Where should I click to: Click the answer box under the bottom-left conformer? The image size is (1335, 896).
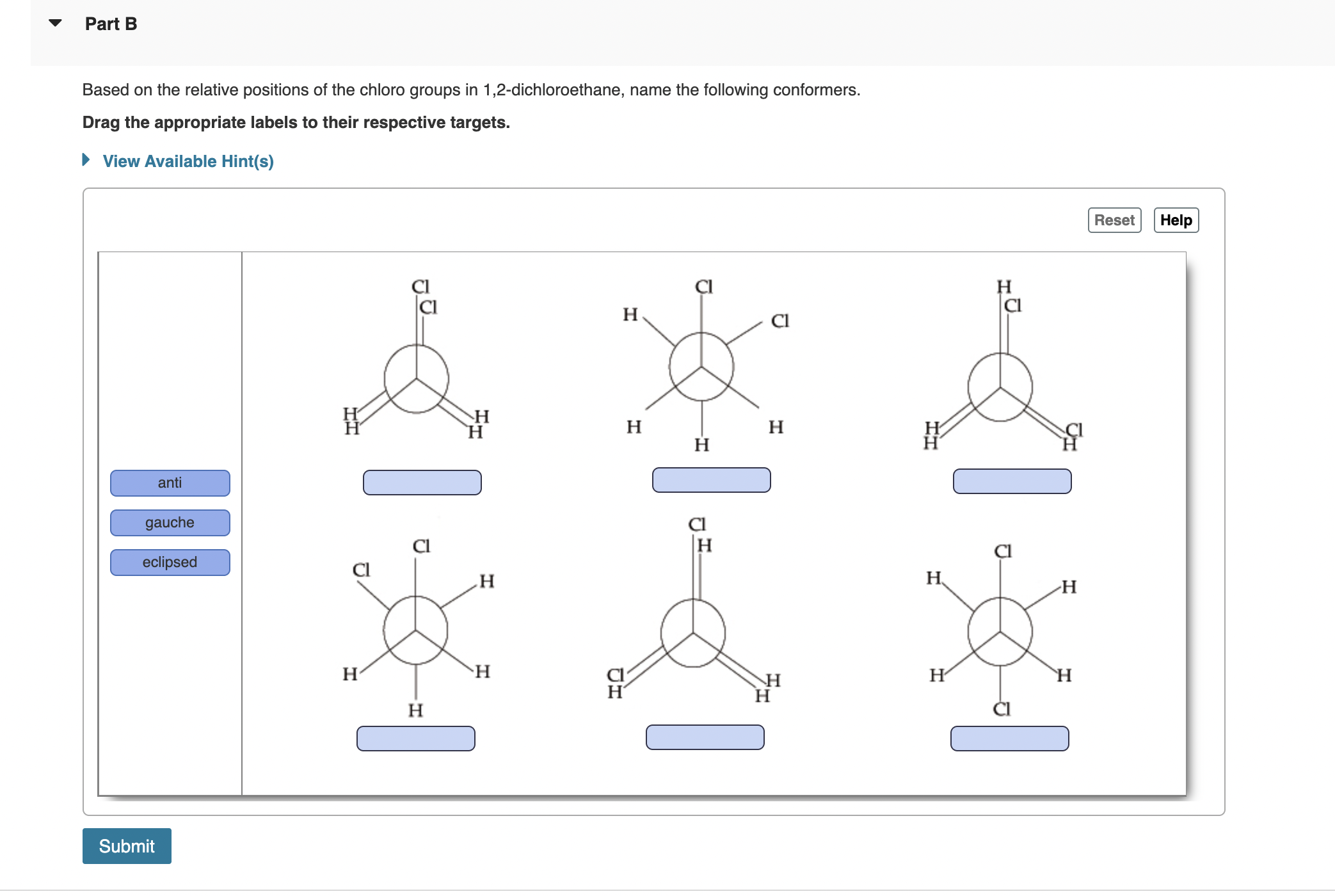point(416,738)
